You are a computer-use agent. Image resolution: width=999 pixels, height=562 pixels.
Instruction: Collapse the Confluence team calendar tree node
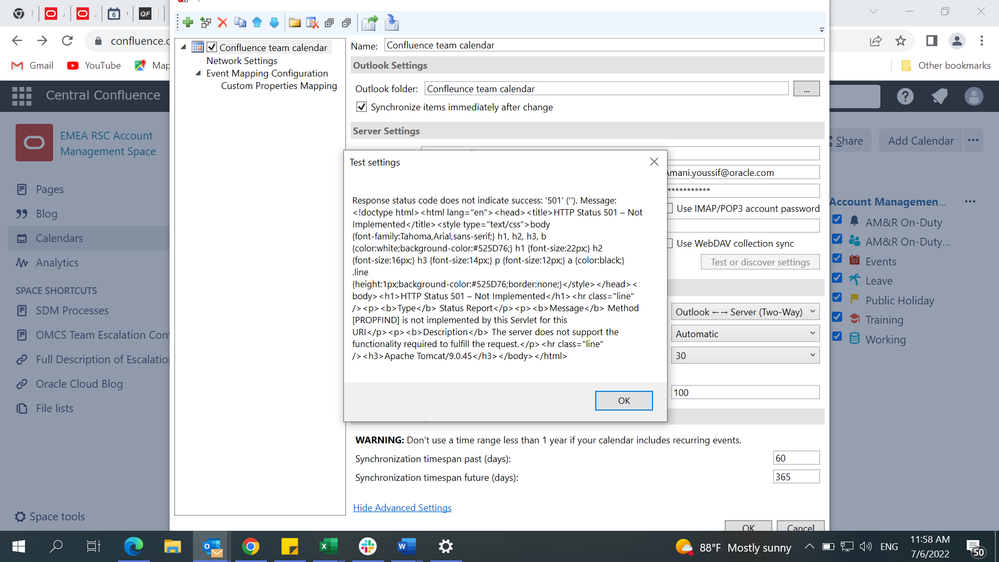[184, 47]
